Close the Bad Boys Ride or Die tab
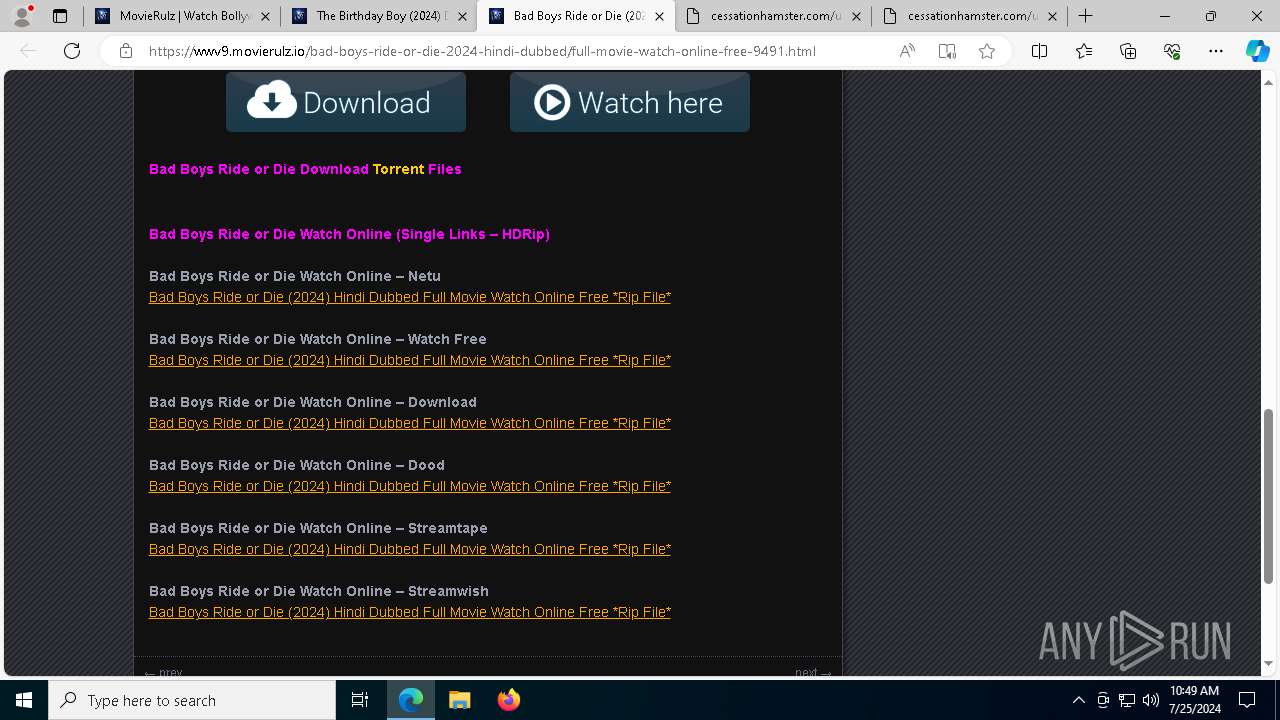Viewport: 1280px width, 720px height. point(659,16)
